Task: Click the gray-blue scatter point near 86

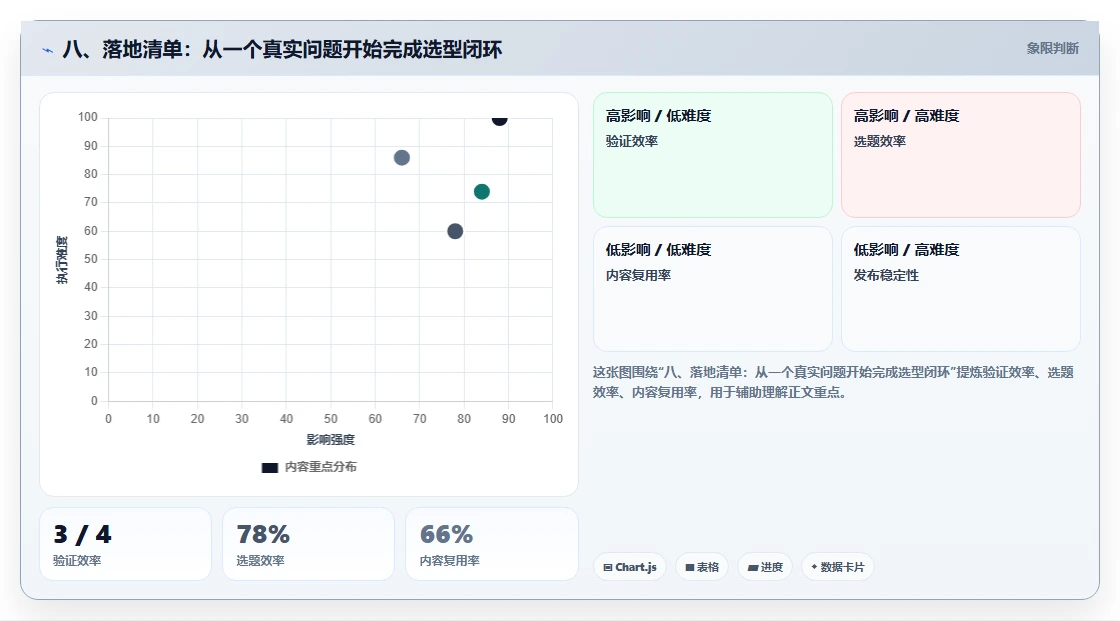Action: pyautogui.click(x=401, y=158)
